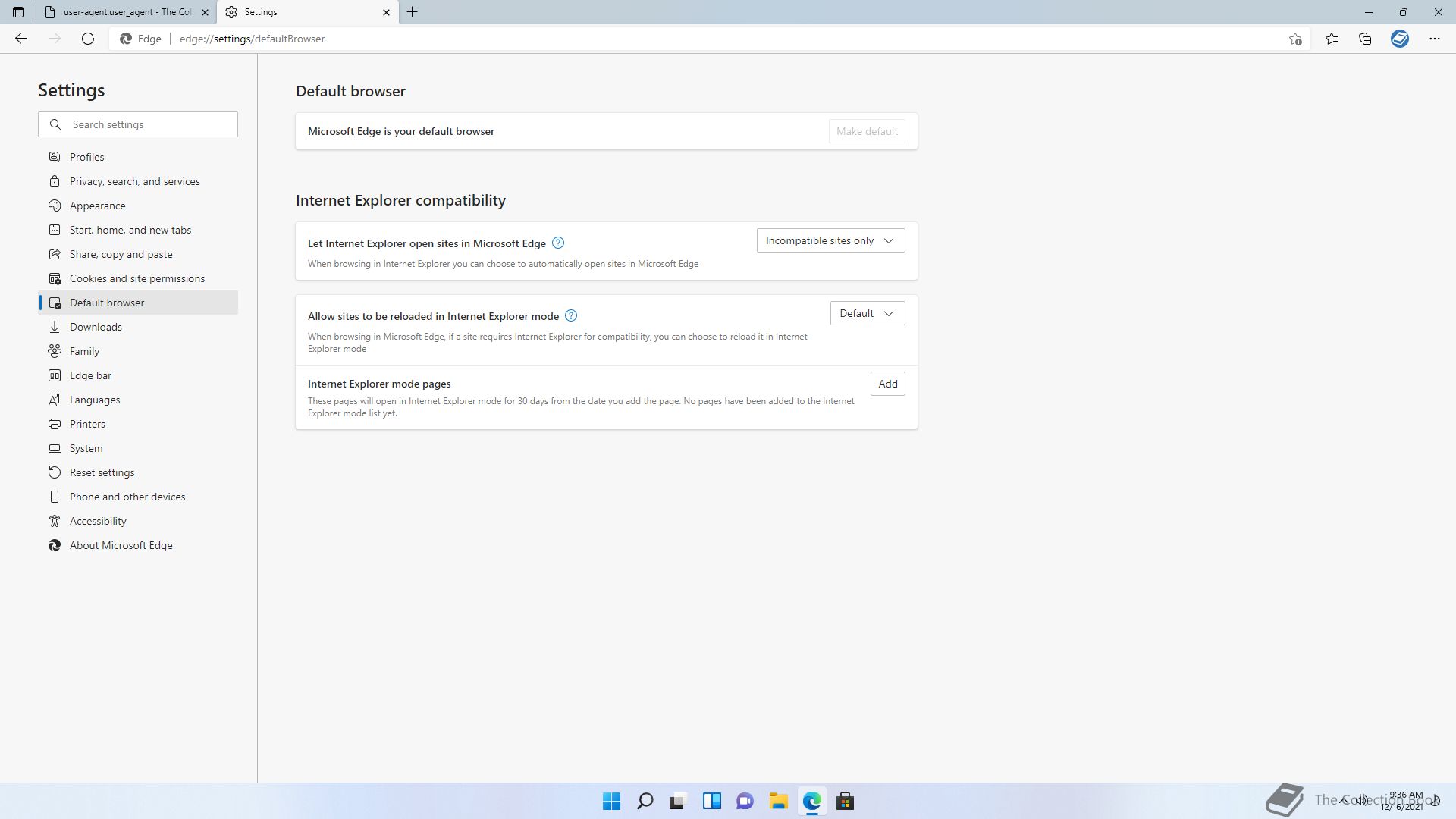Click Microsoft Edge taskbar icon

pos(811,801)
